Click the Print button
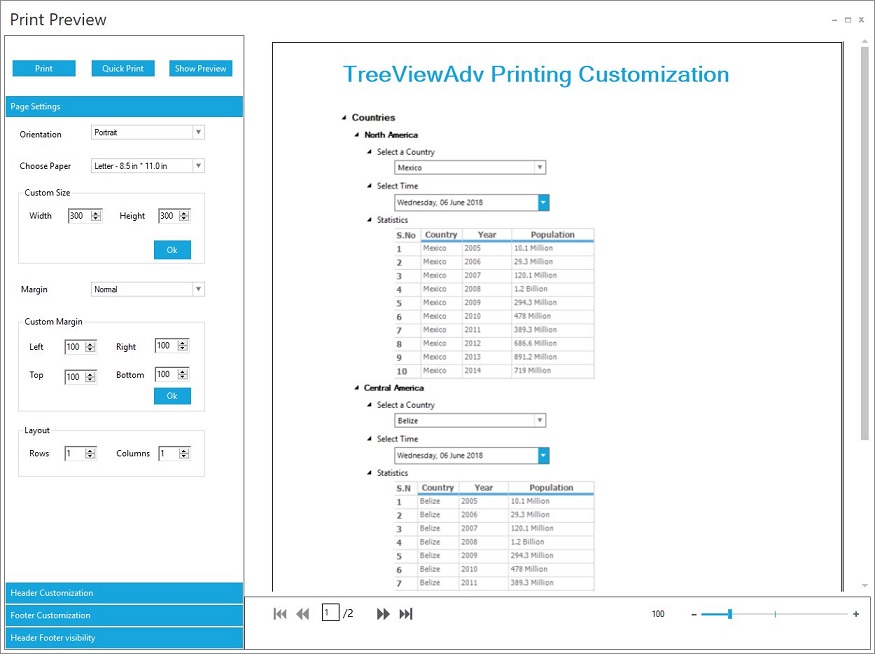This screenshot has height=654, width=875. 44,68
